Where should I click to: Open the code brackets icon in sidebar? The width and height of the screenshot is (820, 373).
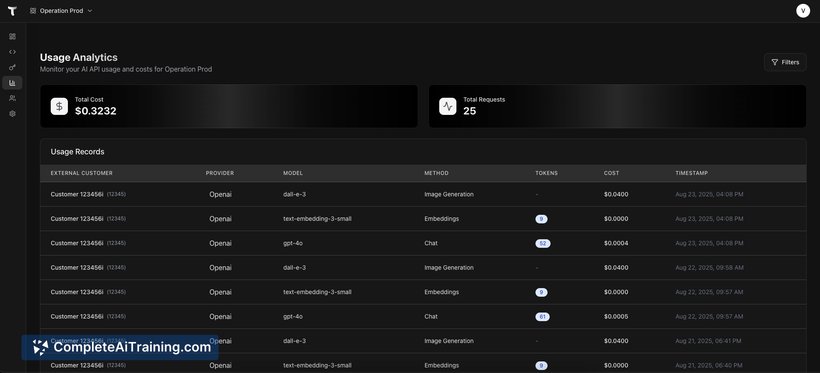[13, 52]
